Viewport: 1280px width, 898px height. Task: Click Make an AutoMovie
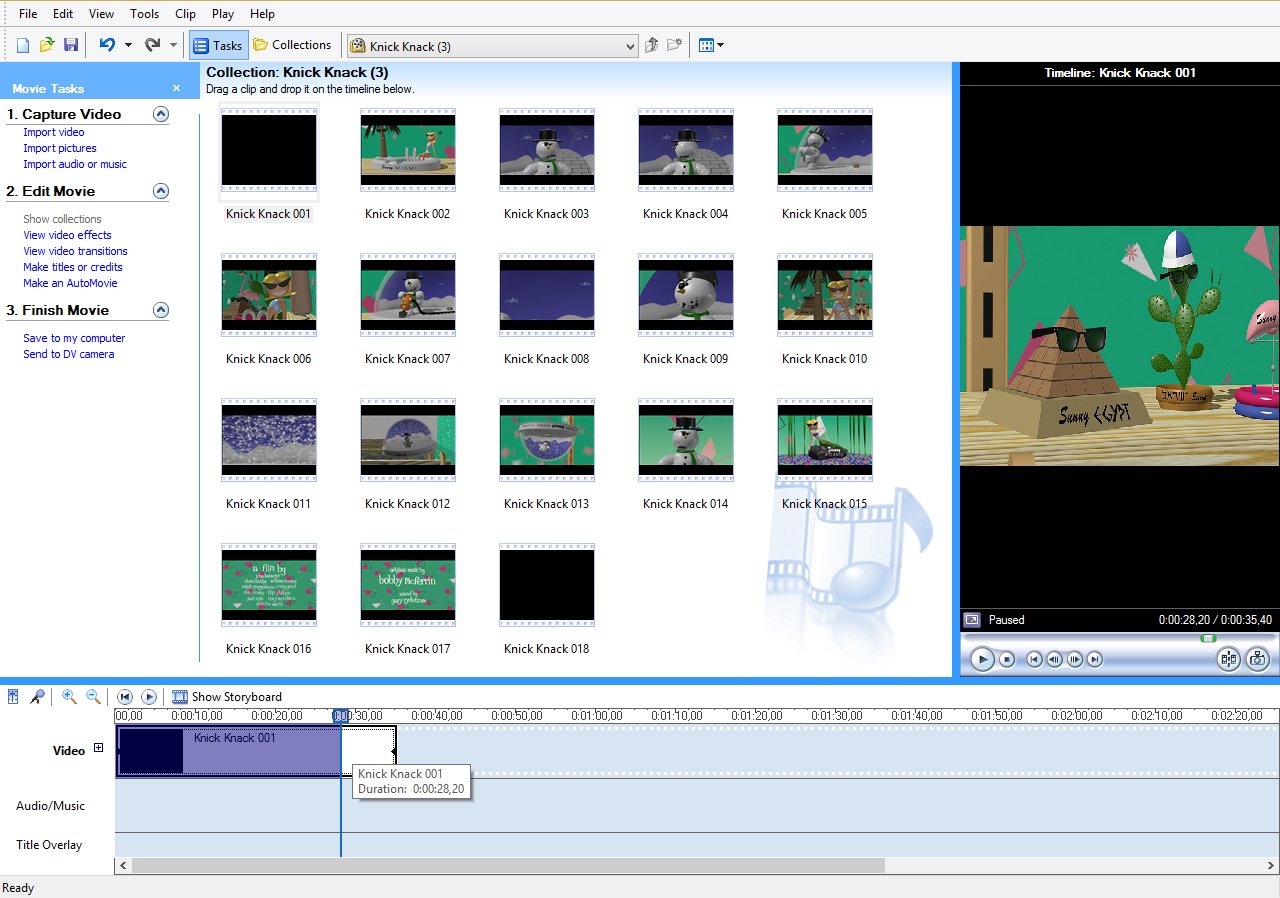point(70,283)
